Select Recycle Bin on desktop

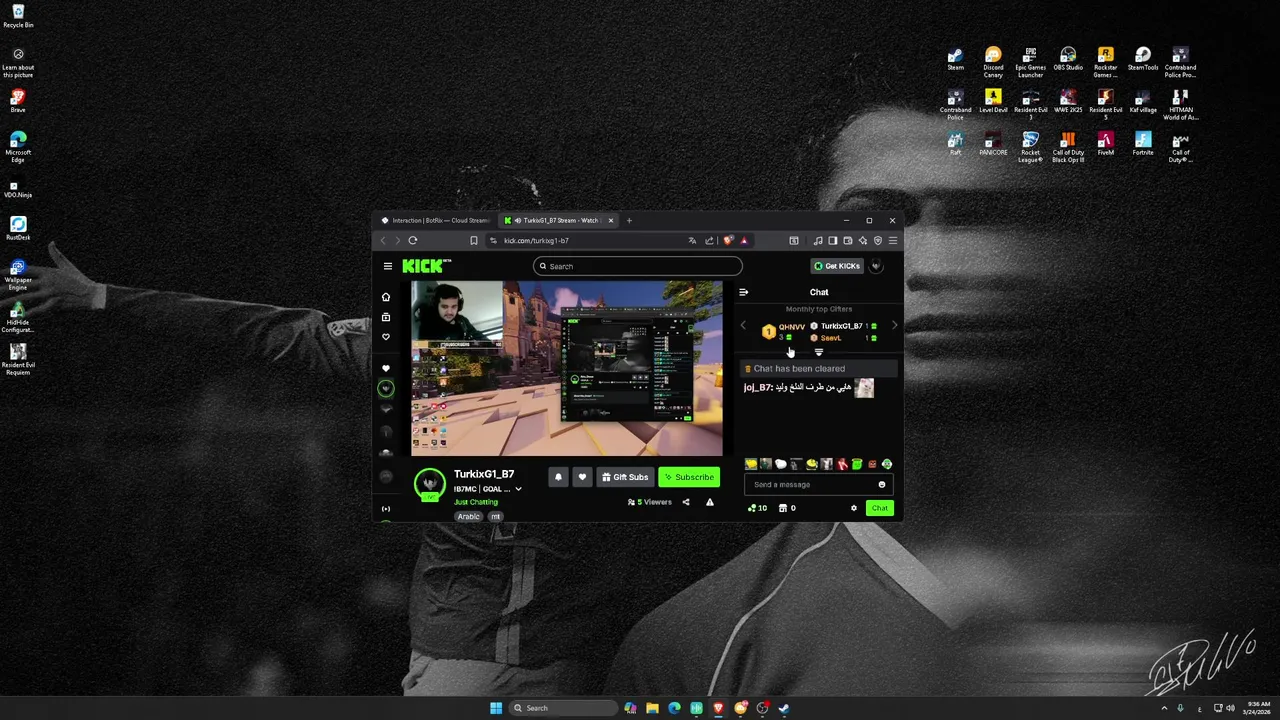18,17
